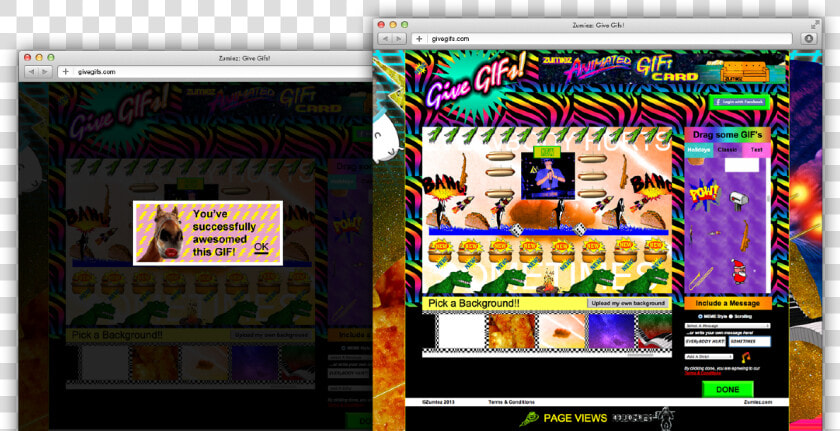Choose the cheesy pizza background thumbnail
840x431 pixels.
click(x=512, y=331)
